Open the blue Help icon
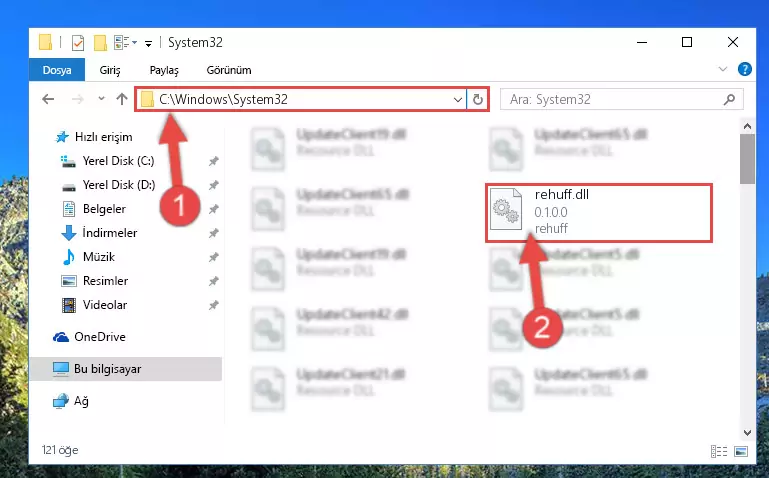769x478 pixels. (x=744, y=69)
